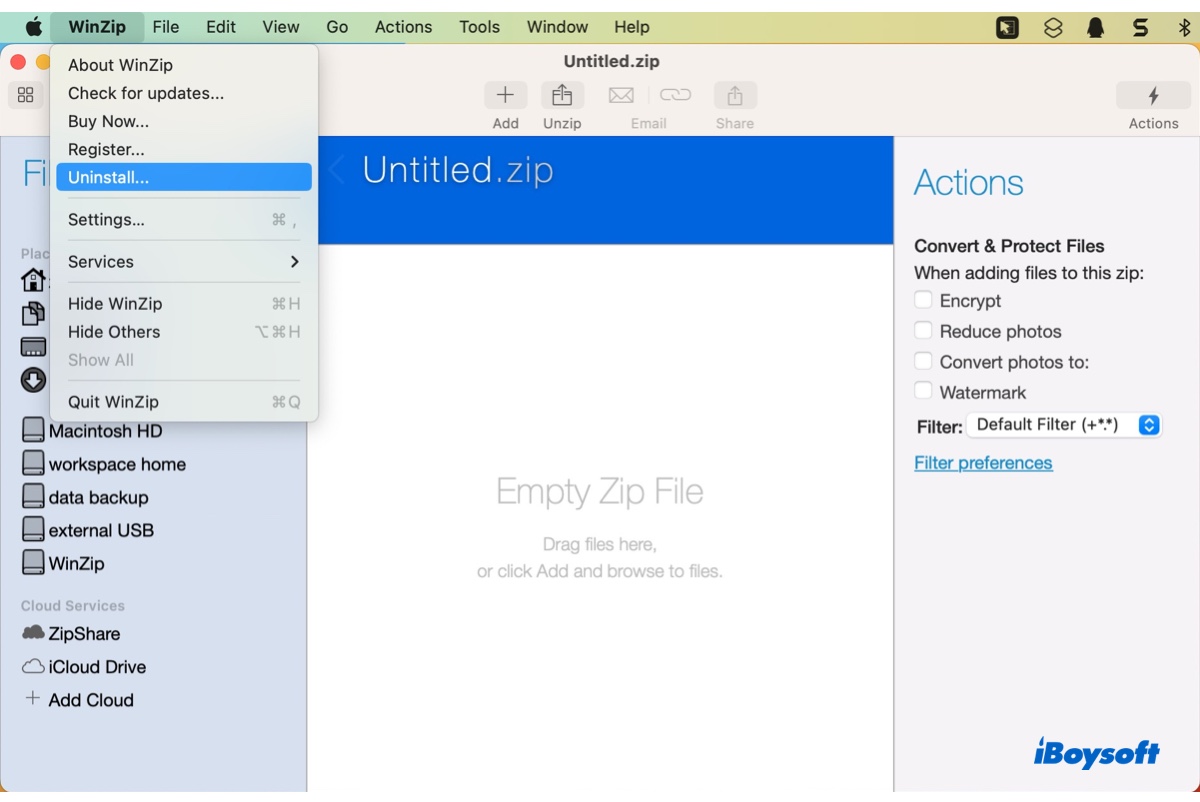Check the Reduce photos option
The width and height of the screenshot is (1200, 802).
pyautogui.click(x=923, y=331)
